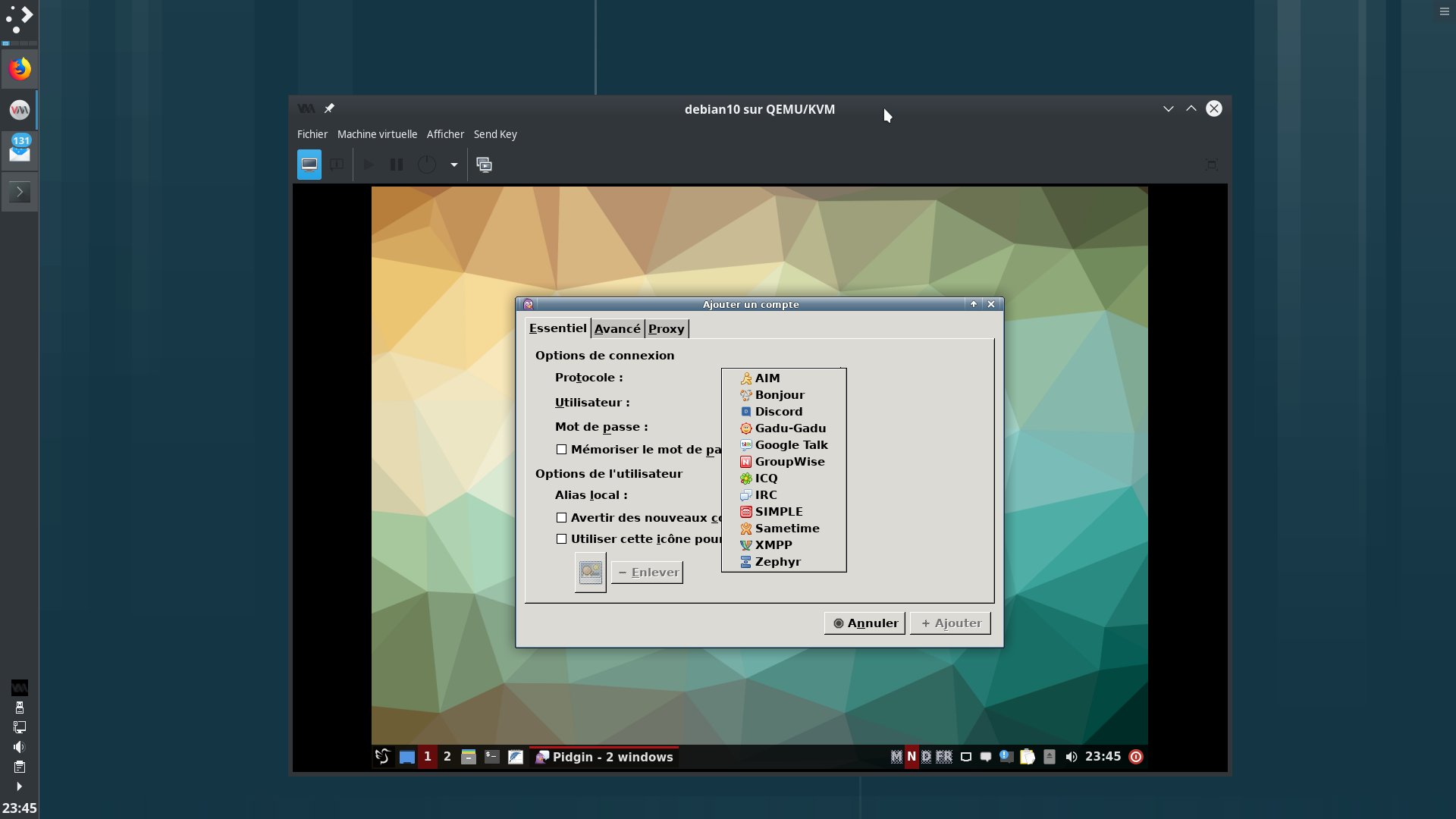Select the SIMPLE protocol entry
The image size is (1456, 819).
784,512
